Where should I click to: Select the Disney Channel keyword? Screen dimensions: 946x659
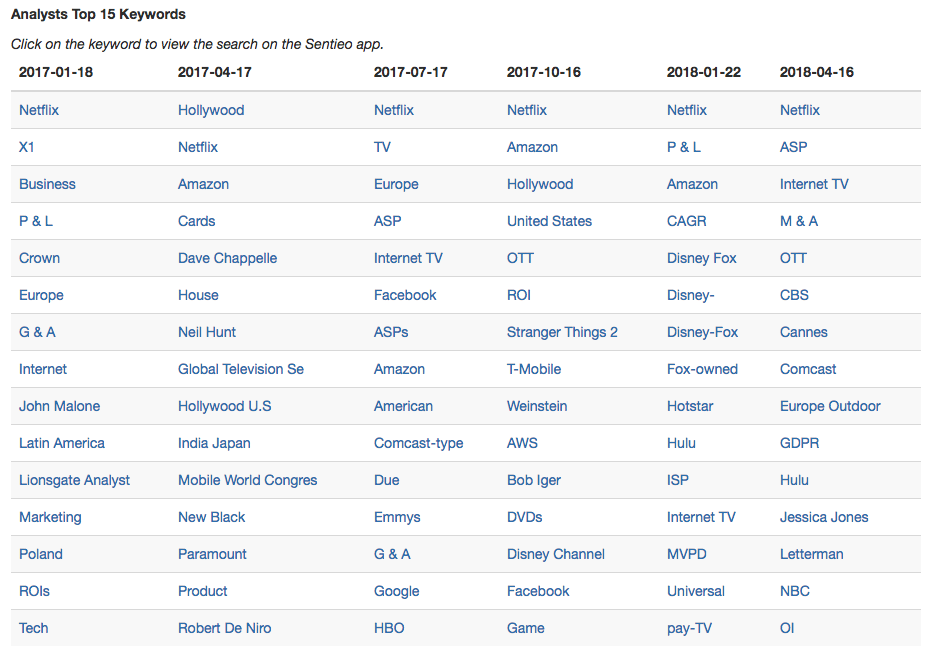click(556, 555)
